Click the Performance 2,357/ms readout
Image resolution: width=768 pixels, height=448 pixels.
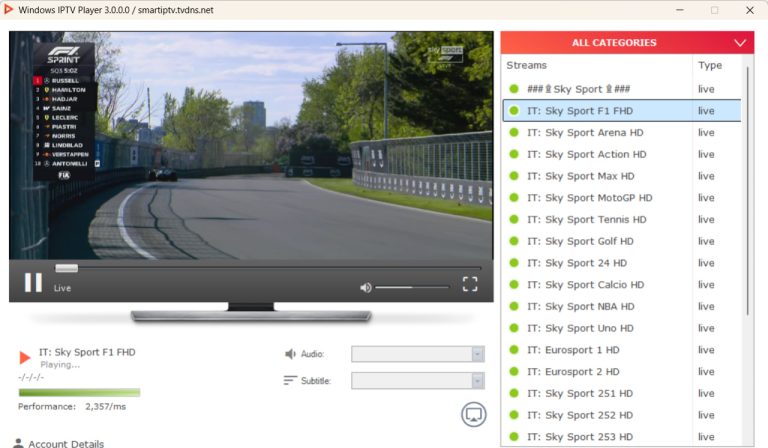point(72,406)
